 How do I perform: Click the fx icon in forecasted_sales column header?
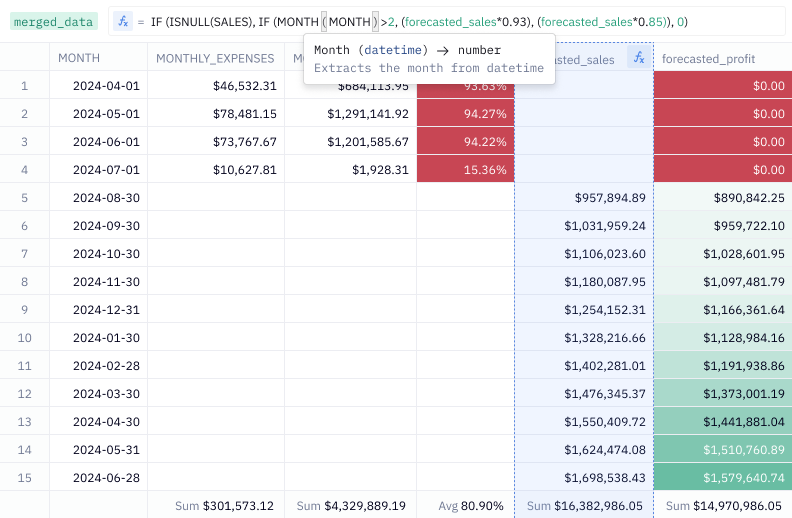[x=637, y=58]
